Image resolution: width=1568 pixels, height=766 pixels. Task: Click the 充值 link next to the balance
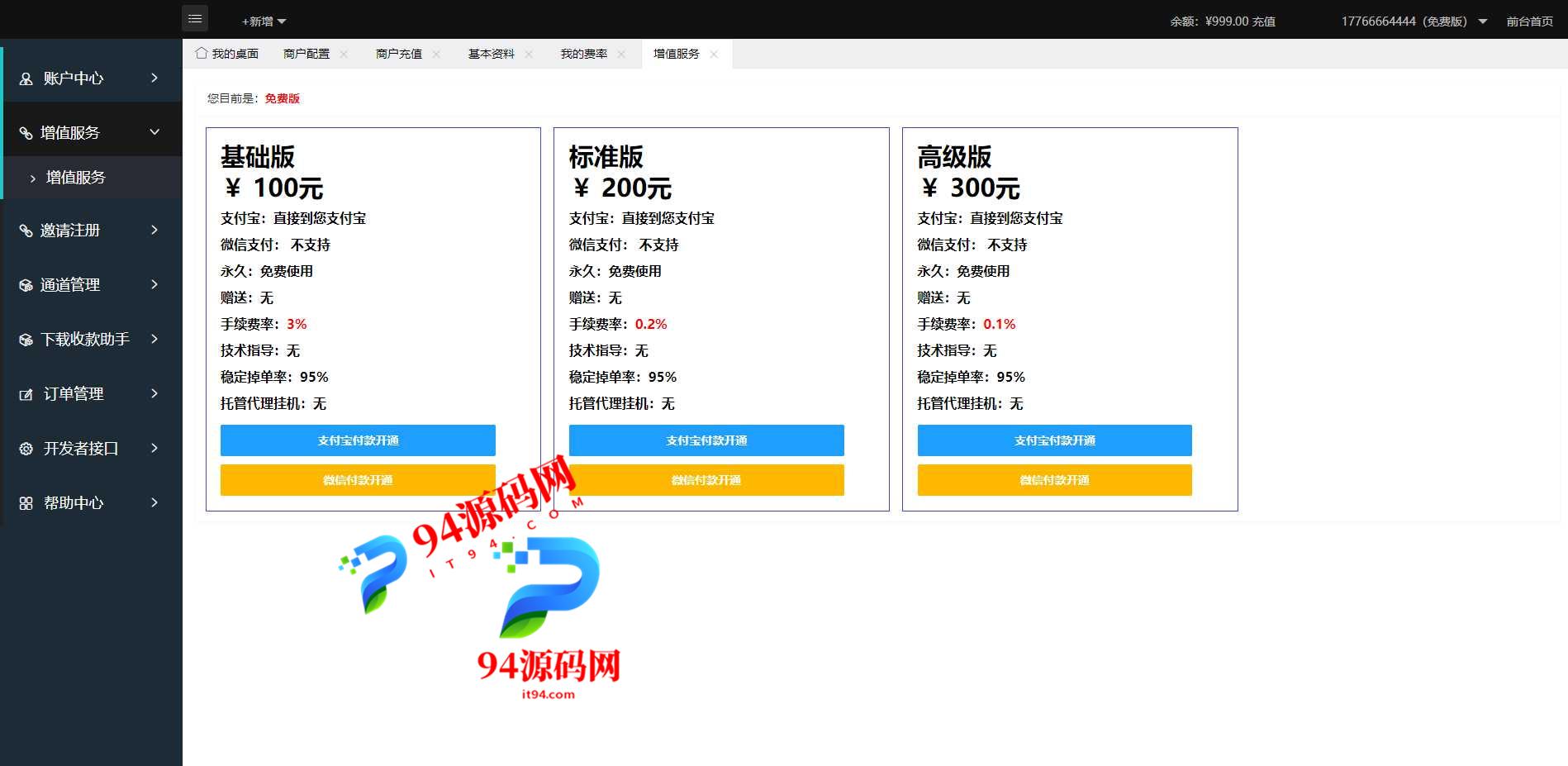point(1264,21)
